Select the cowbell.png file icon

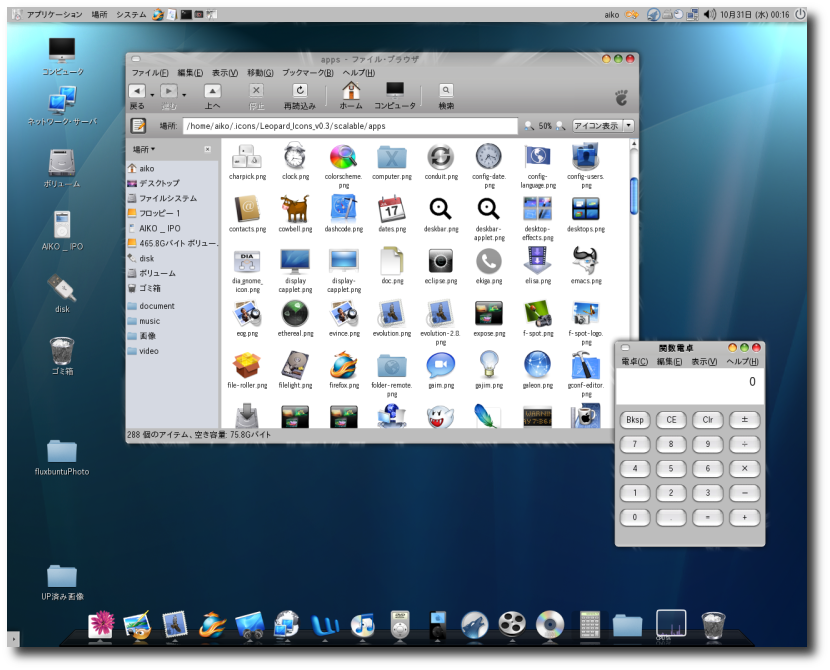click(294, 210)
